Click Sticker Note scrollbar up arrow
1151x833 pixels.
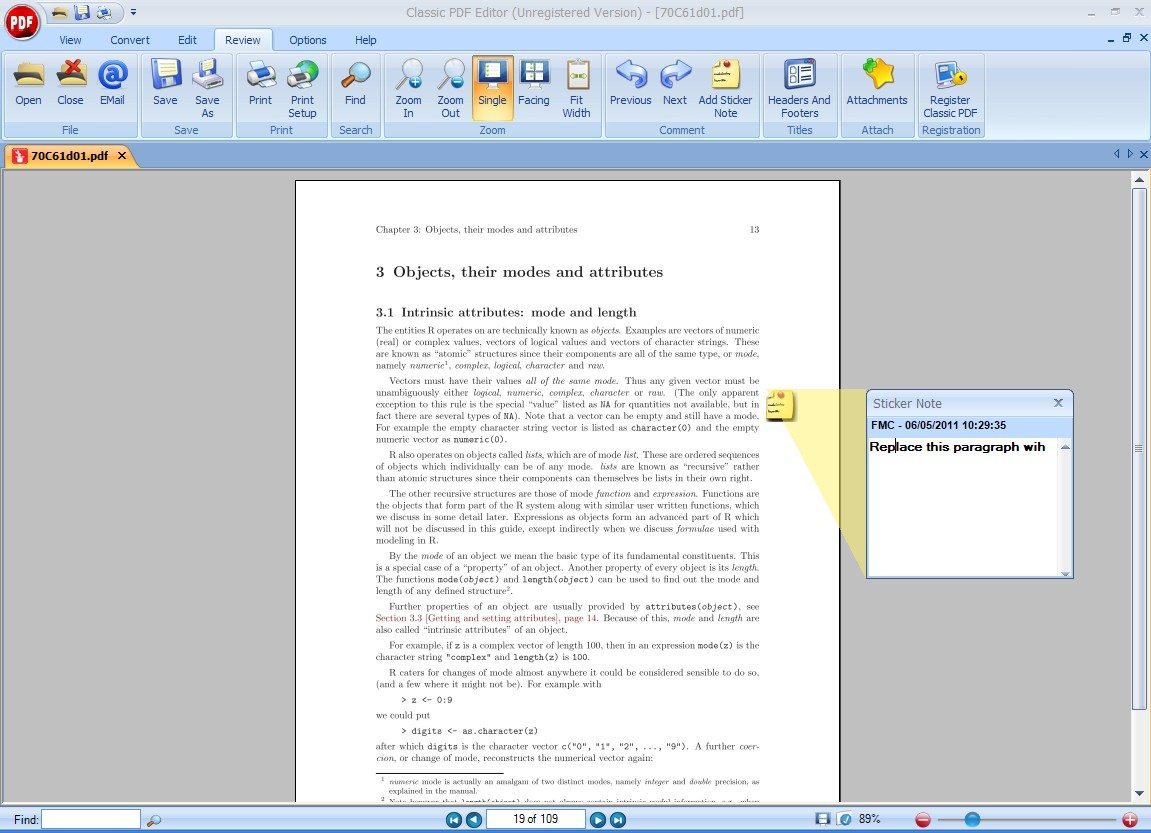tap(1065, 446)
